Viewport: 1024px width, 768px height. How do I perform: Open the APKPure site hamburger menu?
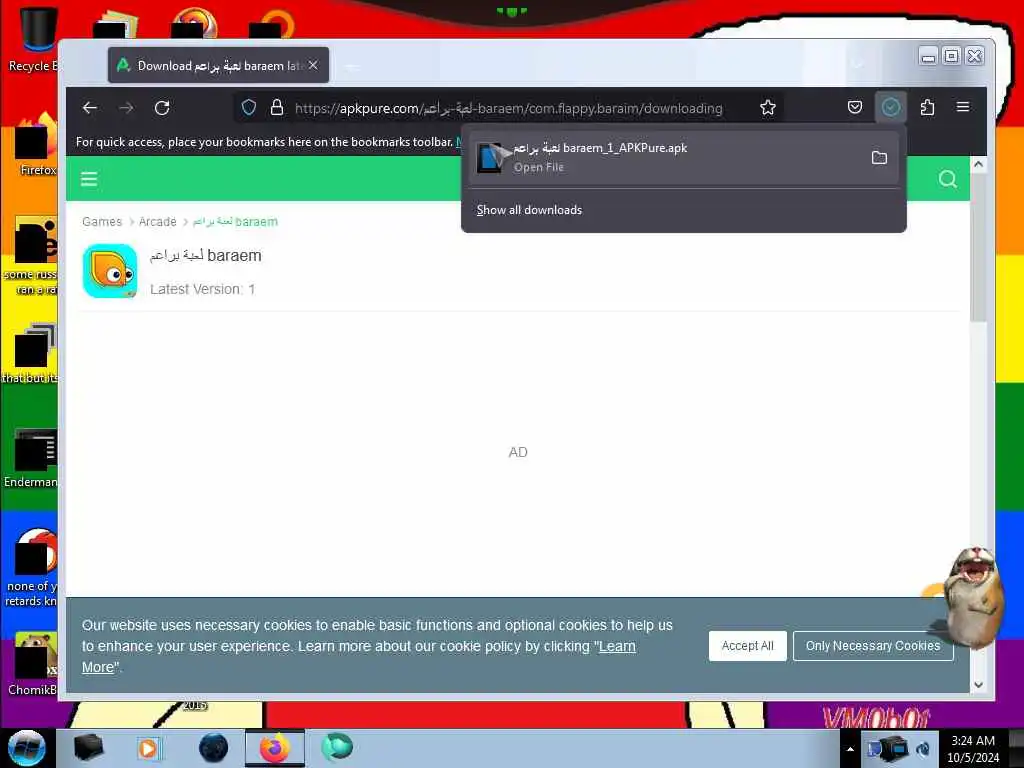89,179
